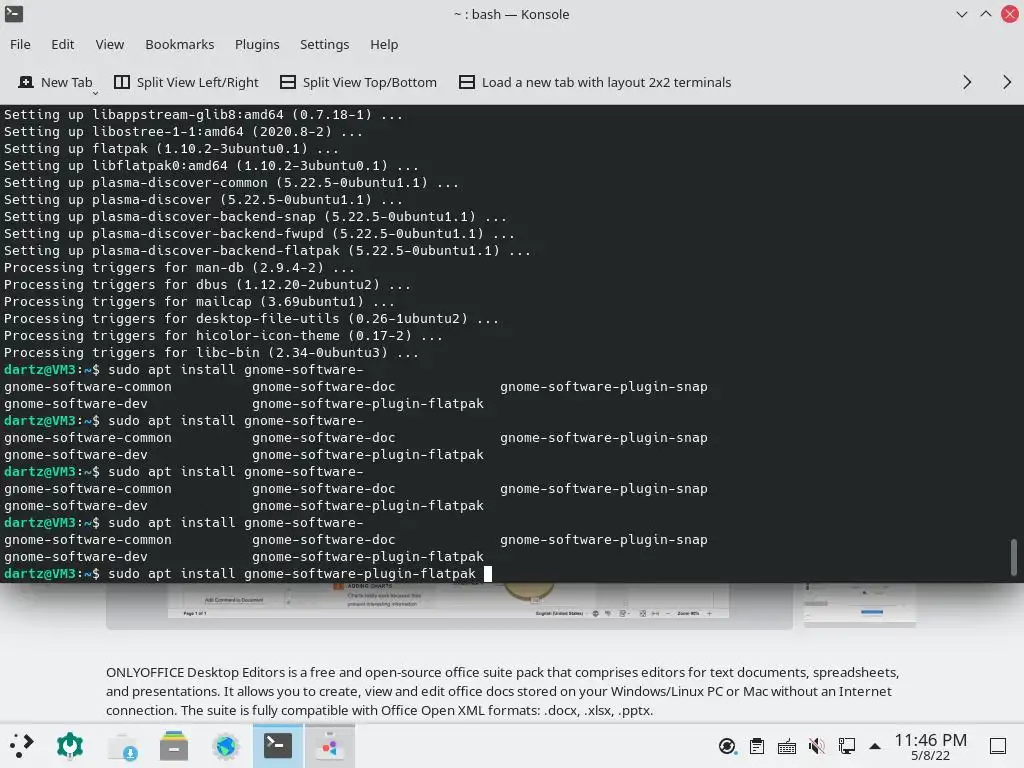
Task: Open the View menu
Action: pyautogui.click(x=110, y=44)
